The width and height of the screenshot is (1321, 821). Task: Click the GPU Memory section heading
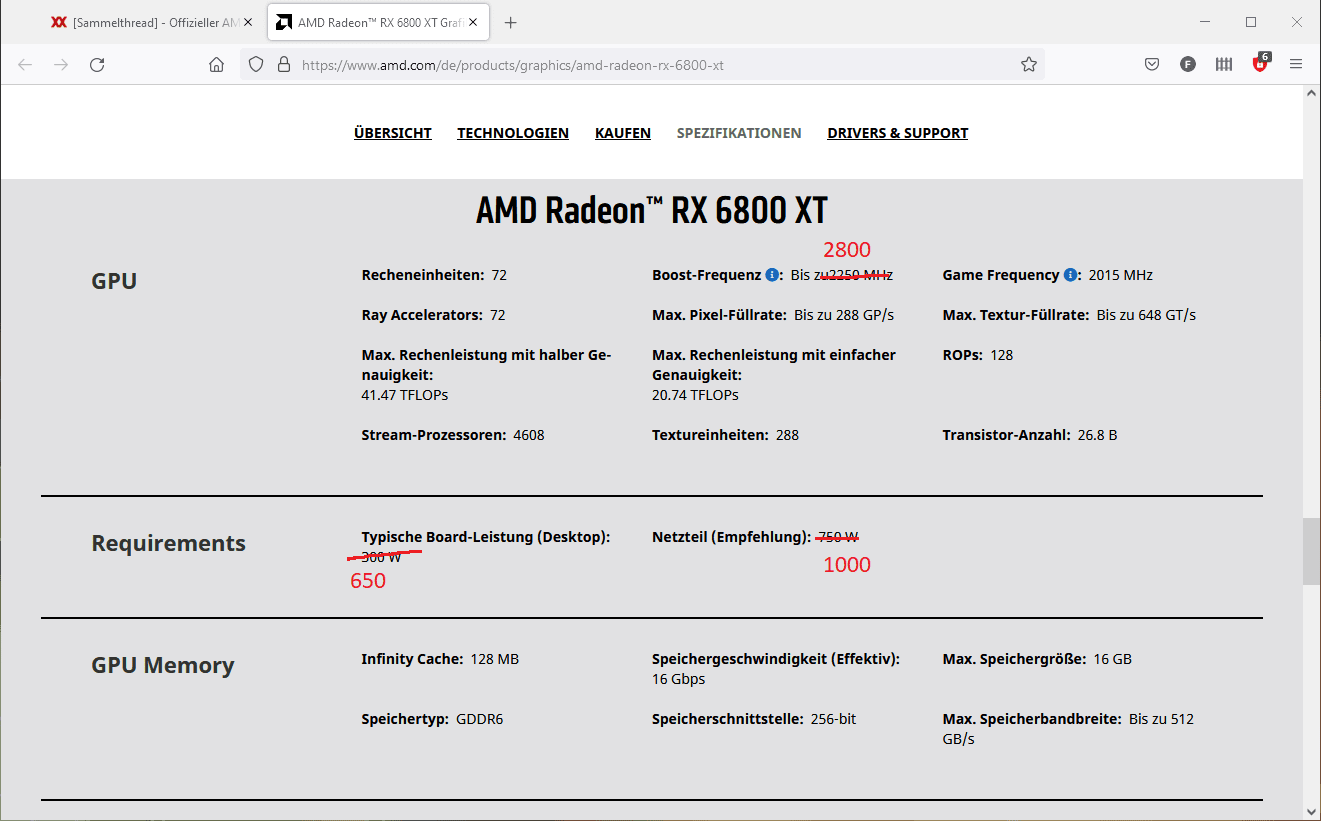163,665
